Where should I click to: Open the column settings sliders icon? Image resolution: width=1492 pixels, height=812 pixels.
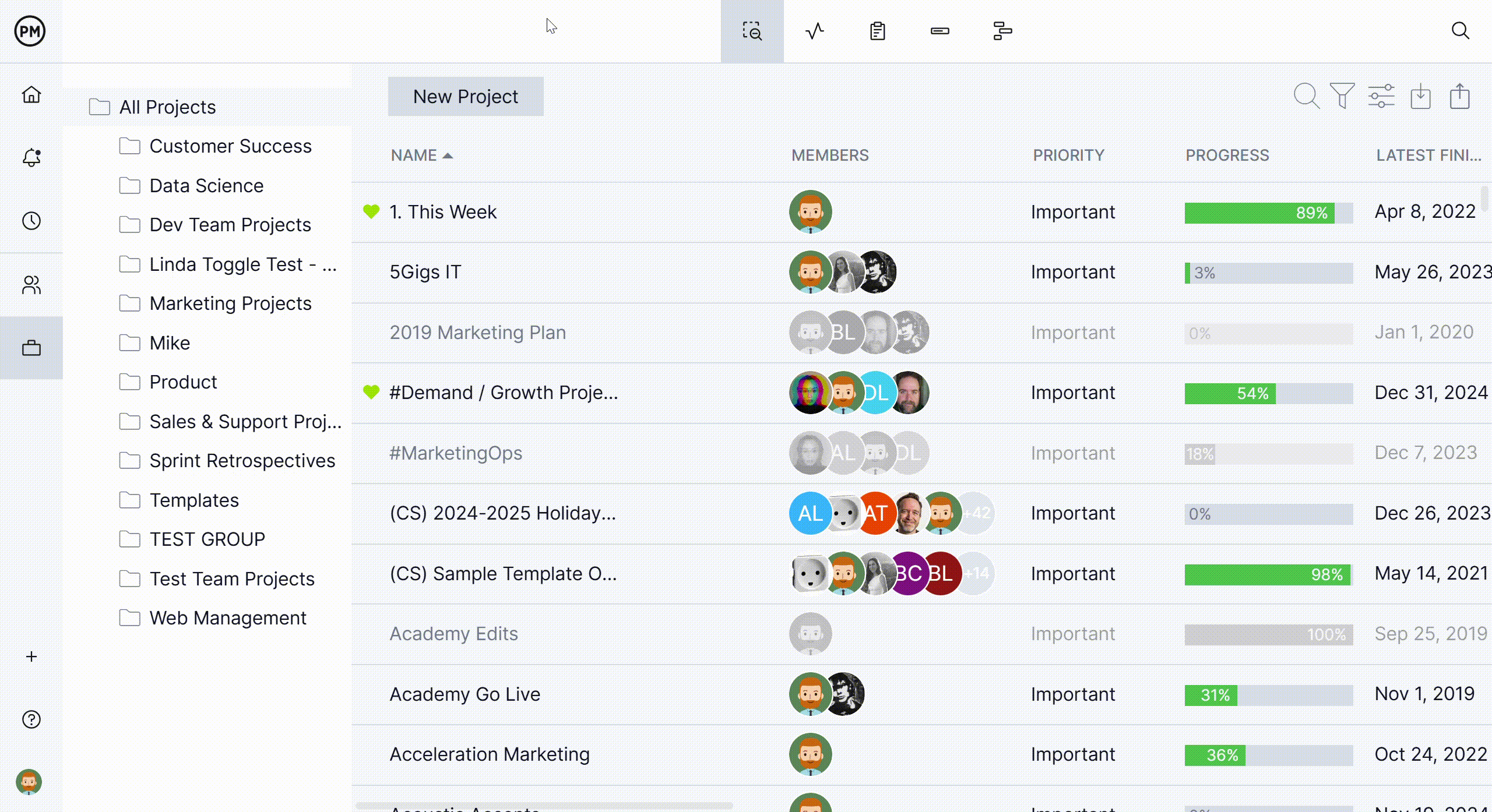point(1381,96)
